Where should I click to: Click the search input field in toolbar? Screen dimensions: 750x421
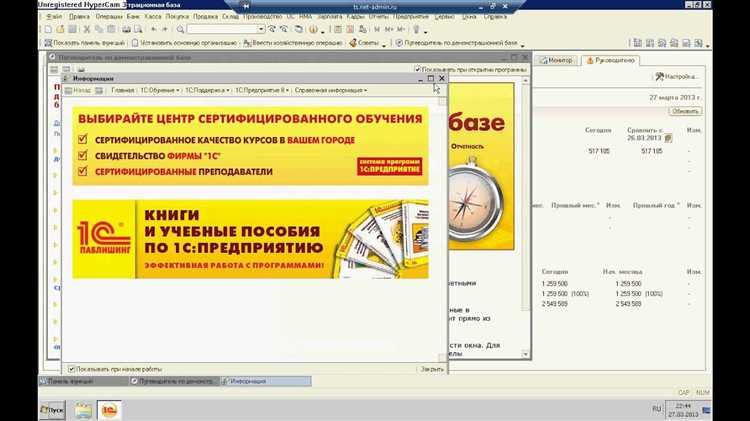coord(222,29)
